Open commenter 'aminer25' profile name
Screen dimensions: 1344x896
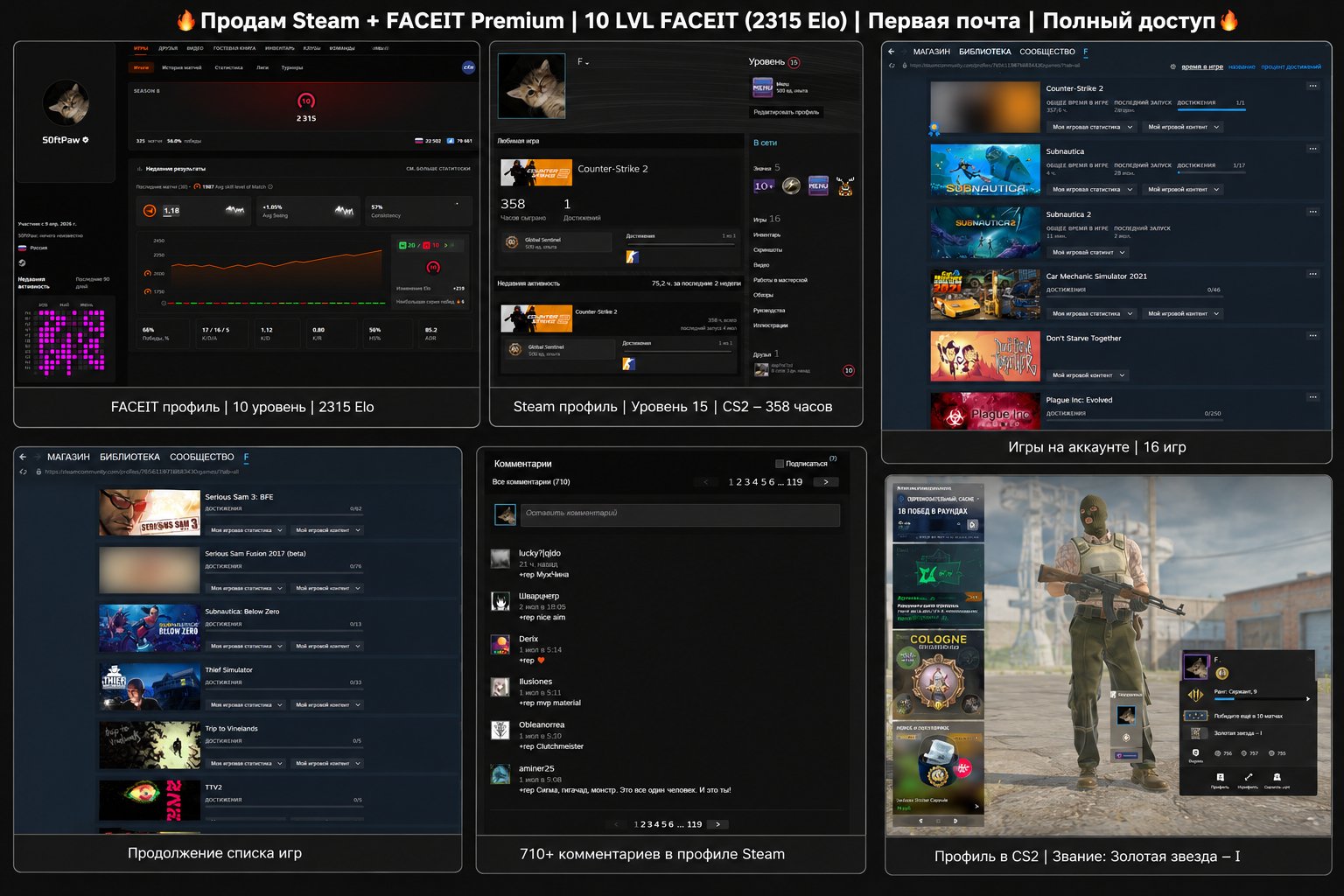pyautogui.click(x=536, y=768)
